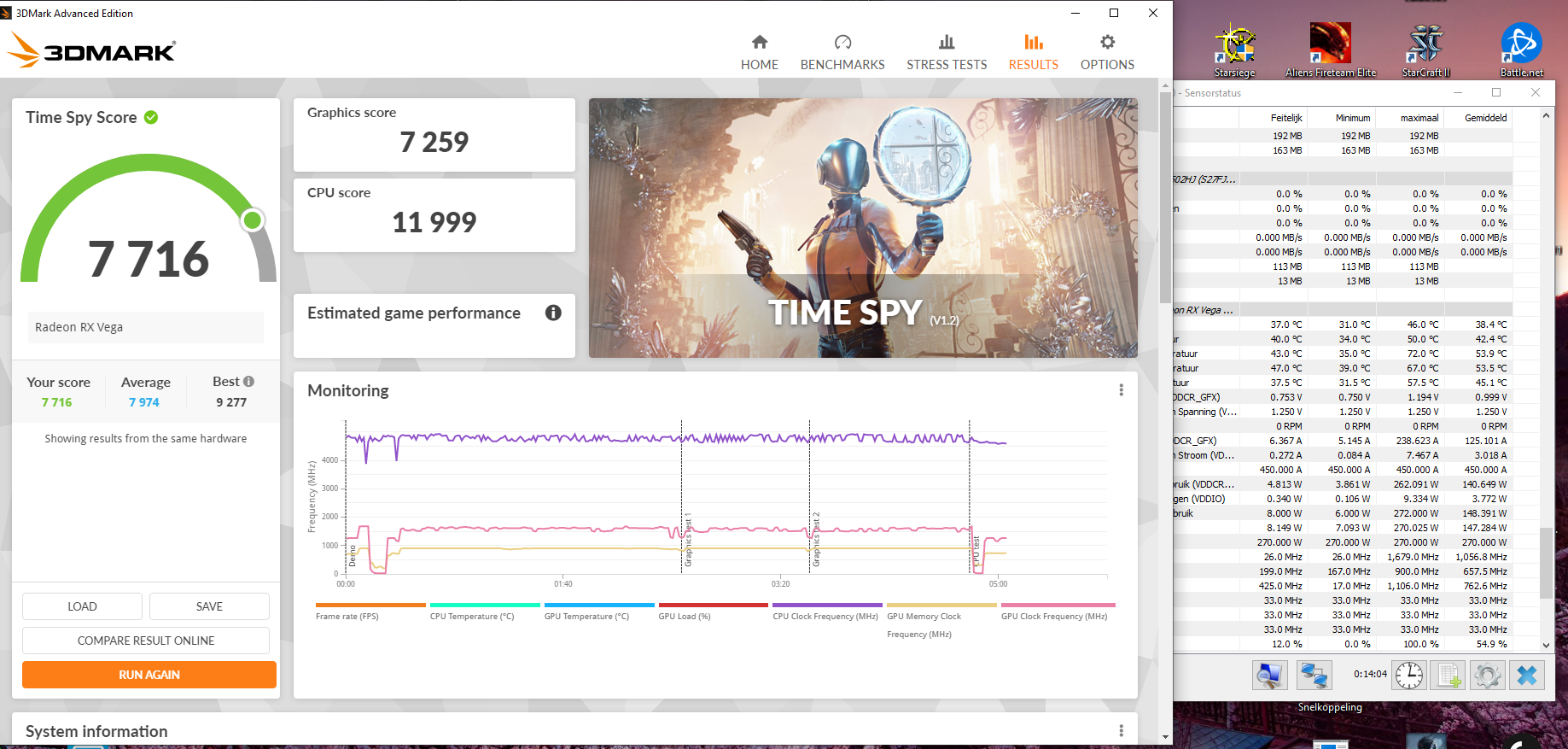Click the large 7 716 Time Spy score
Image resolution: width=1568 pixels, height=749 pixels.
pos(149,259)
